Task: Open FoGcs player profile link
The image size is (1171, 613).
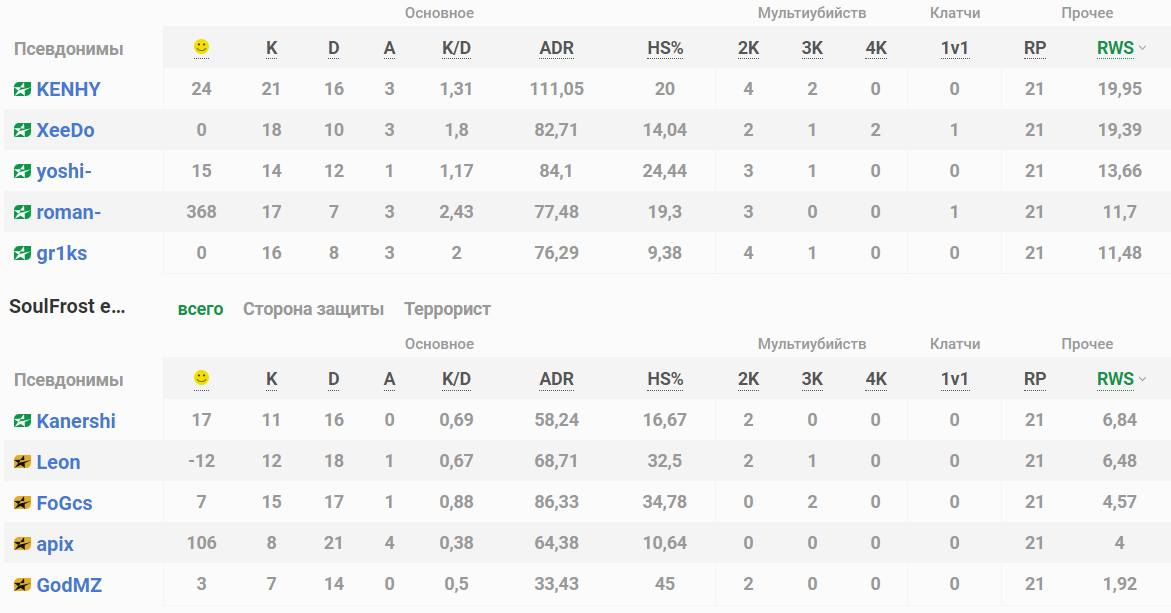Action: point(64,503)
